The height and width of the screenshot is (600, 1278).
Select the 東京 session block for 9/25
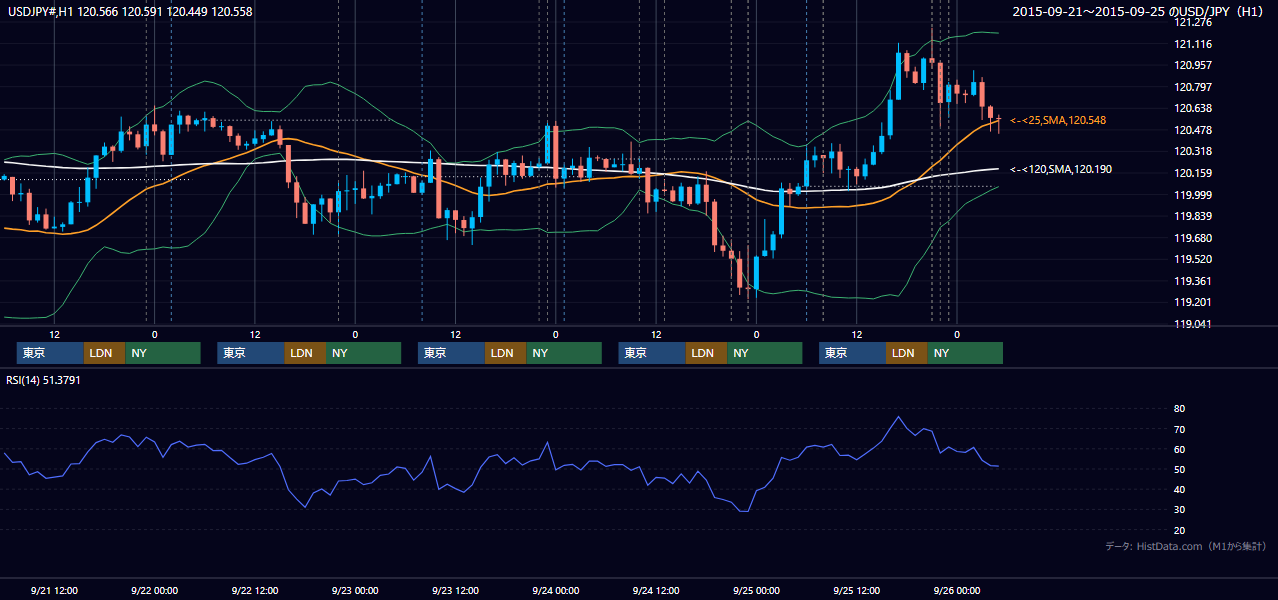click(852, 353)
